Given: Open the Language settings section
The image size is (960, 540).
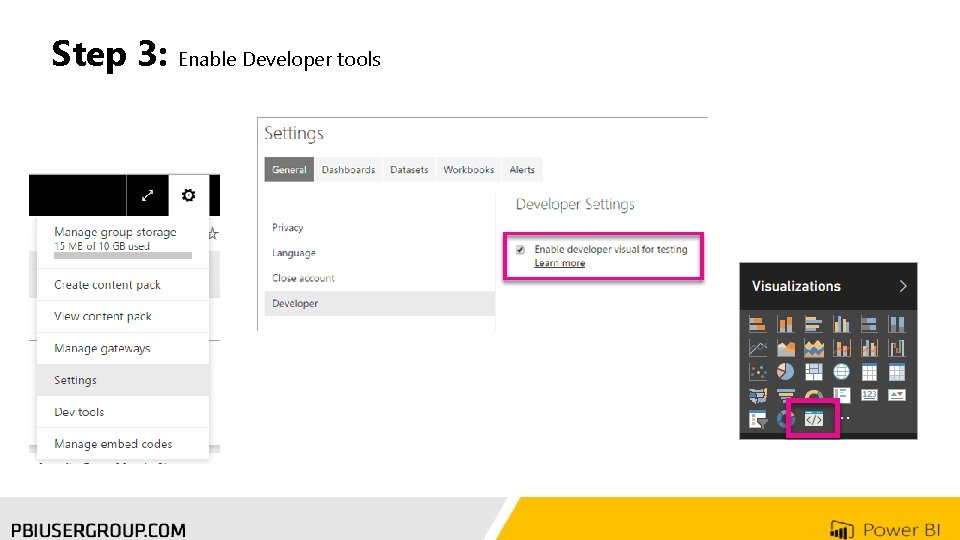Looking at the screenshot, I should pos(294,253).
